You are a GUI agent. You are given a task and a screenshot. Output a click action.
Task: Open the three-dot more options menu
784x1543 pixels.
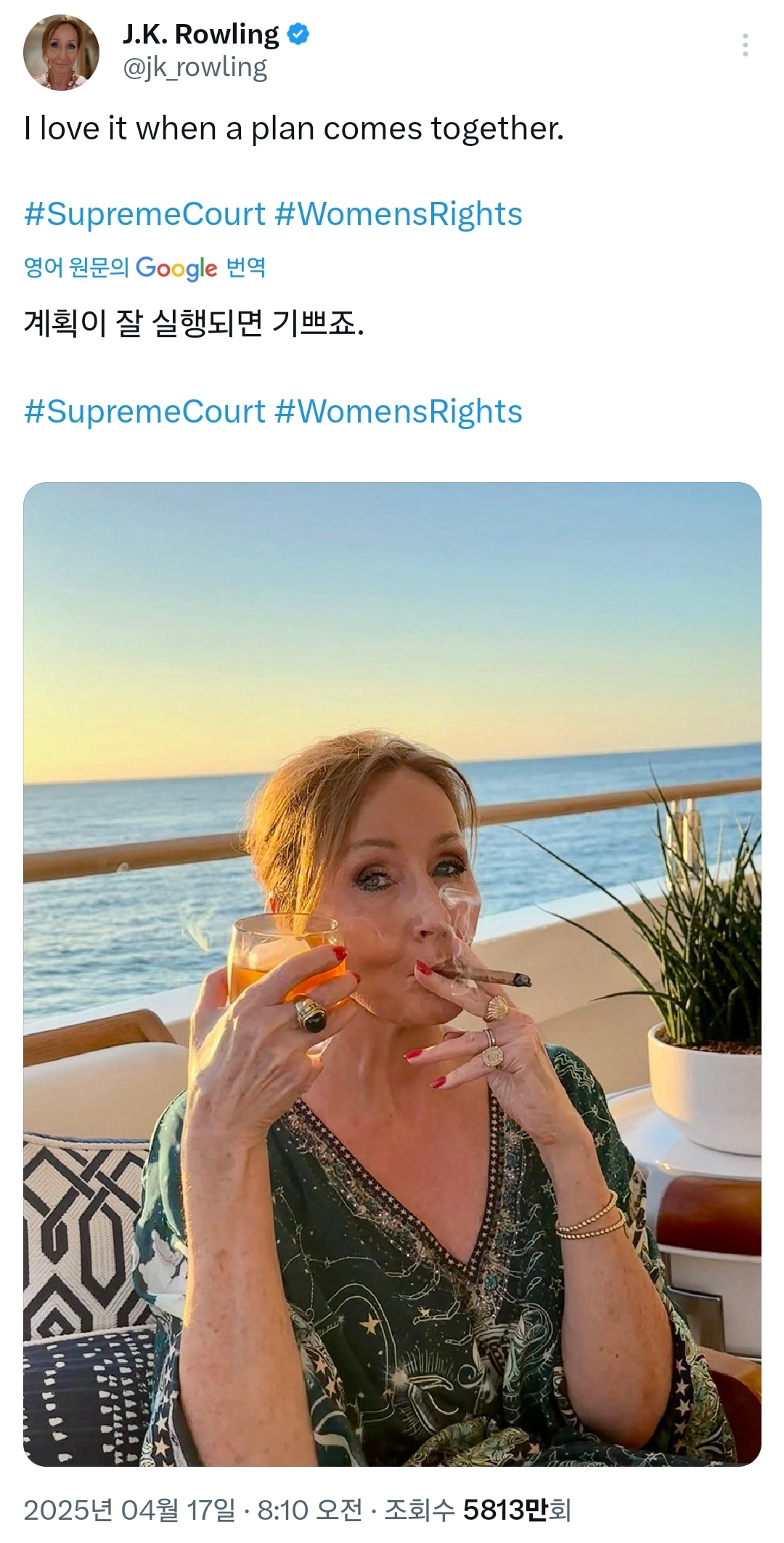click(x=745, y=46)
